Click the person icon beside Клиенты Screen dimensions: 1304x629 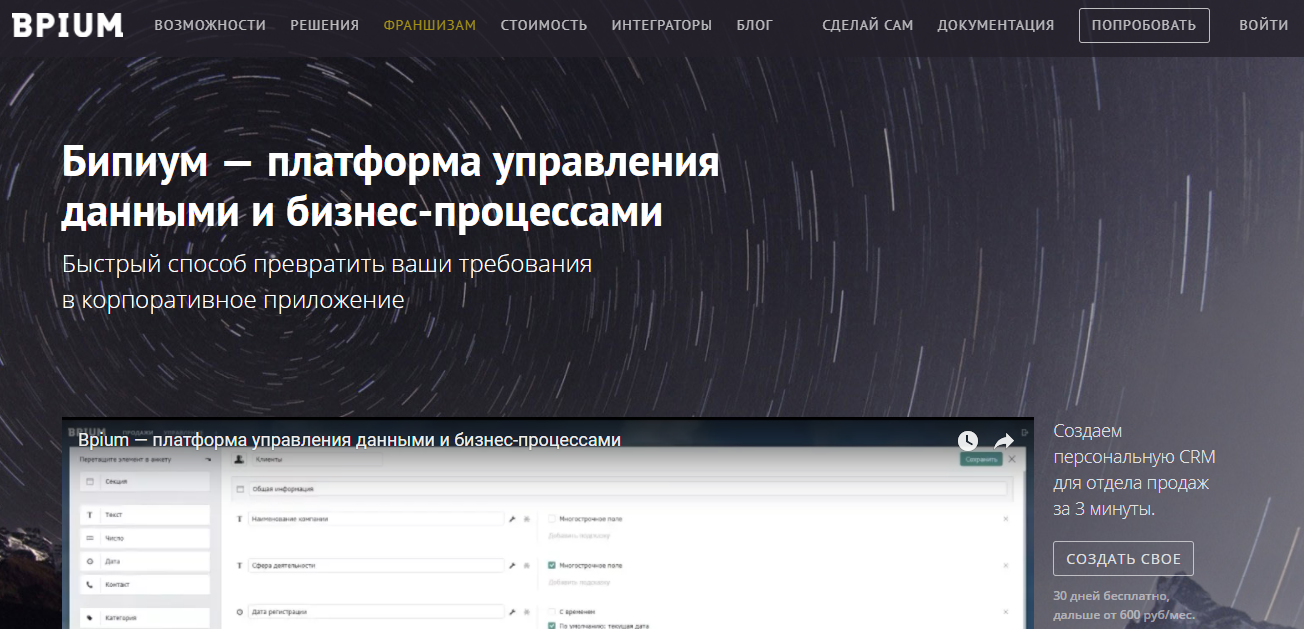coord(239,459)
